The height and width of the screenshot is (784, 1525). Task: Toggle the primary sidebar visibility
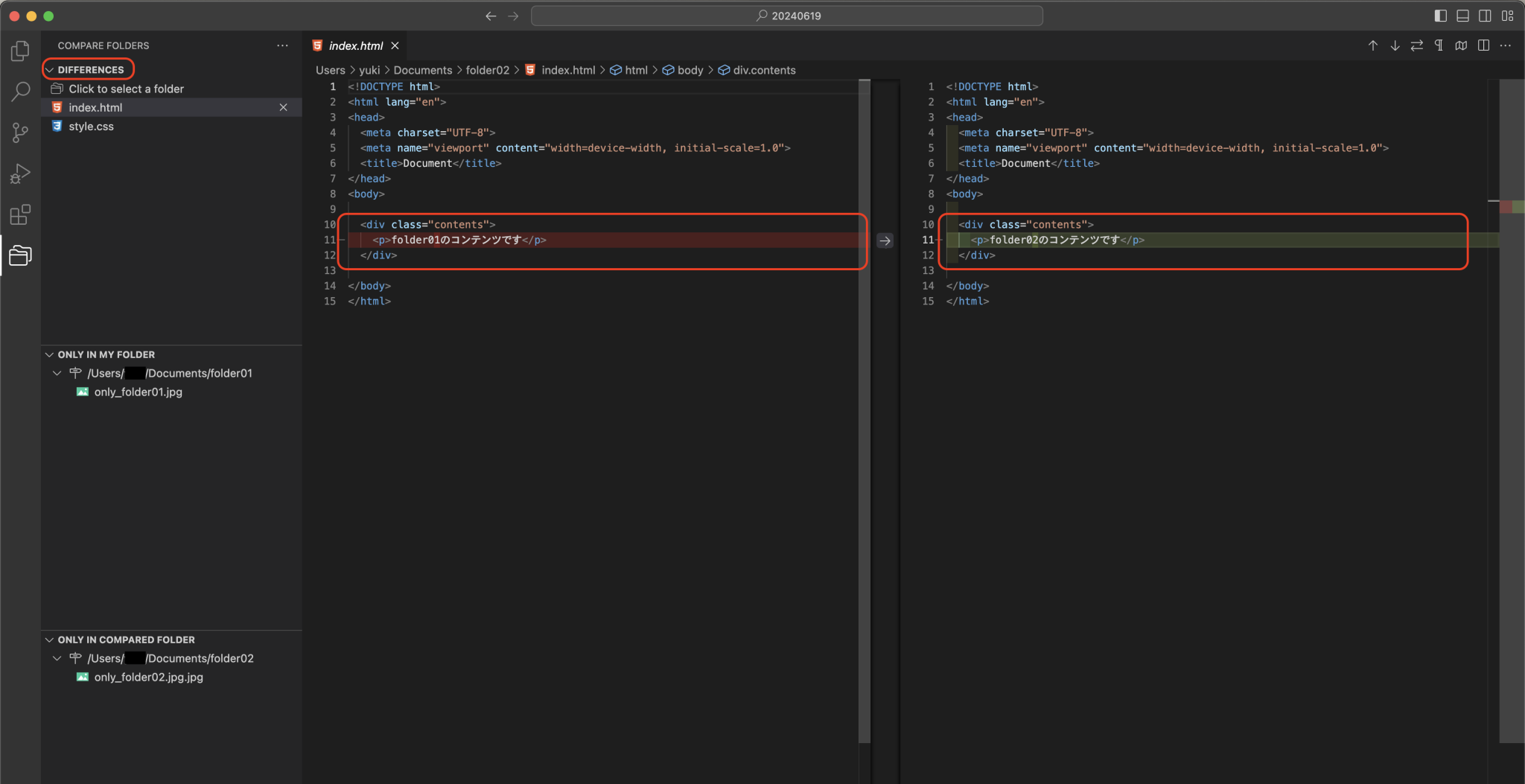point(1439,15)
